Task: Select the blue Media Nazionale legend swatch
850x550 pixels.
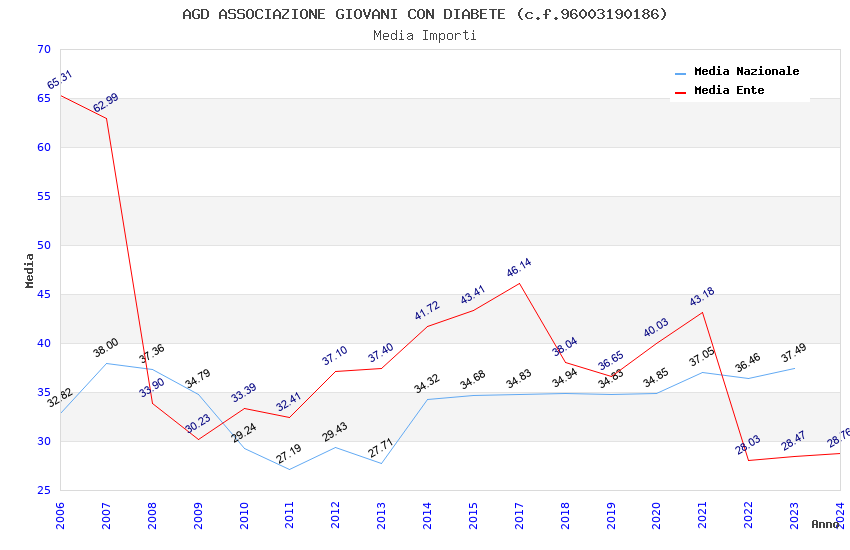Action: pyautogui.click(x=680, y=73)
